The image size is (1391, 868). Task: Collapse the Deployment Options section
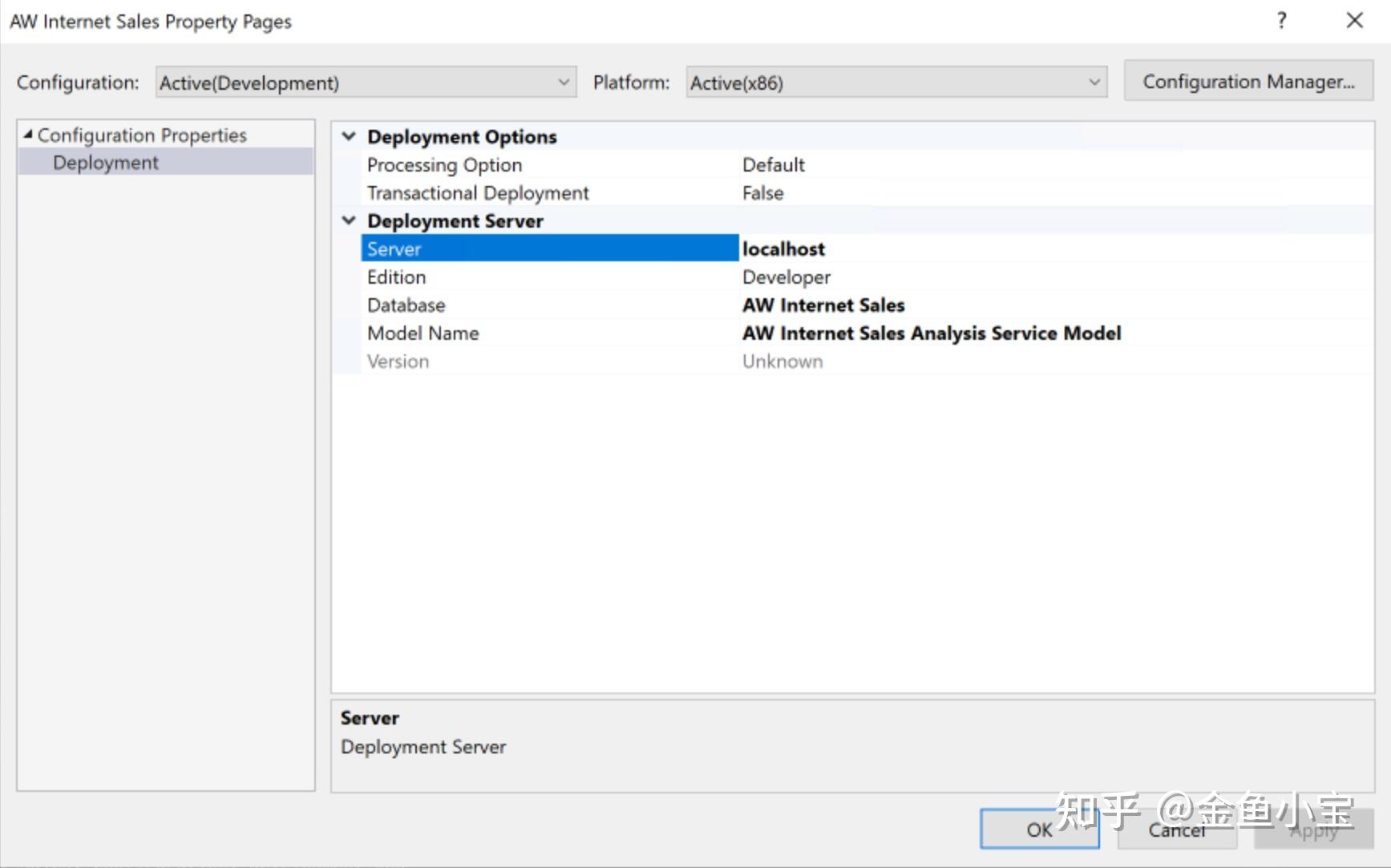pyautogui.click(x=349, y=136)
